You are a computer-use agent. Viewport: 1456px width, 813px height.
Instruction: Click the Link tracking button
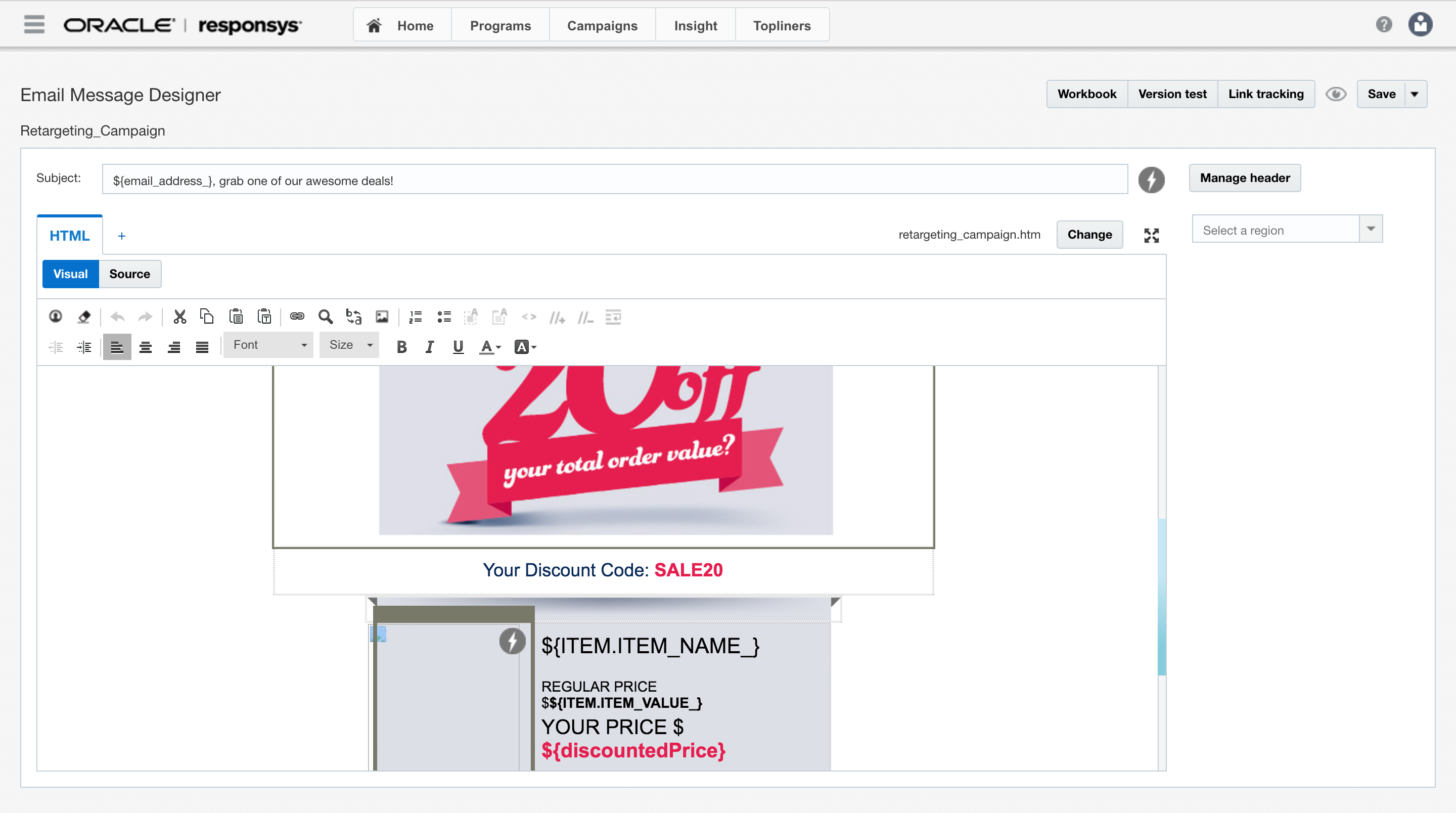[1265, 94]
